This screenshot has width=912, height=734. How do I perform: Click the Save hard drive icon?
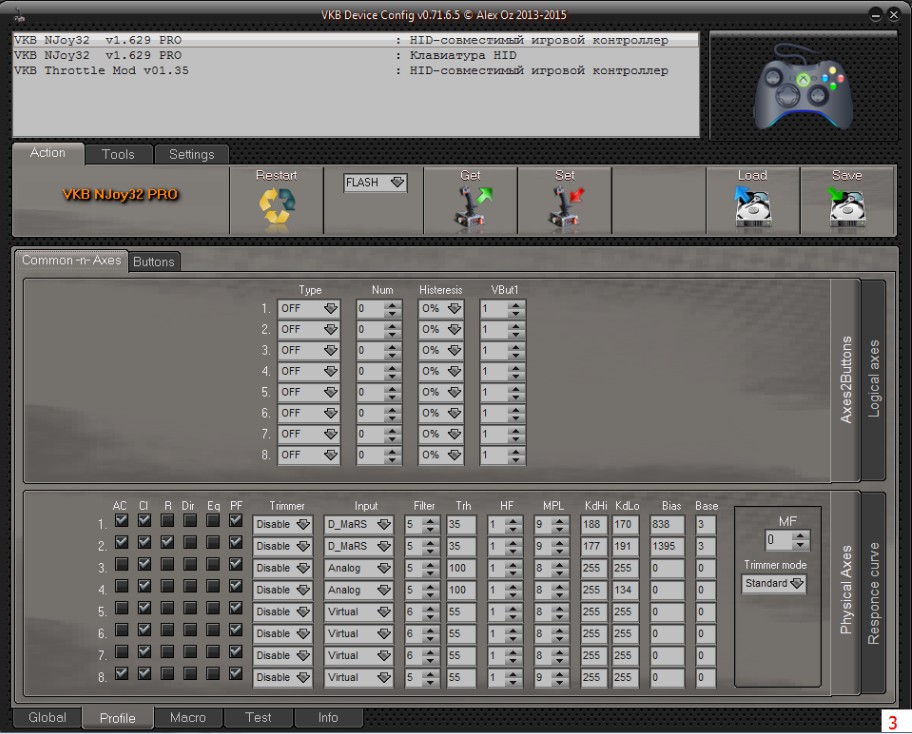pyautogui.click(x=846, y=206)
